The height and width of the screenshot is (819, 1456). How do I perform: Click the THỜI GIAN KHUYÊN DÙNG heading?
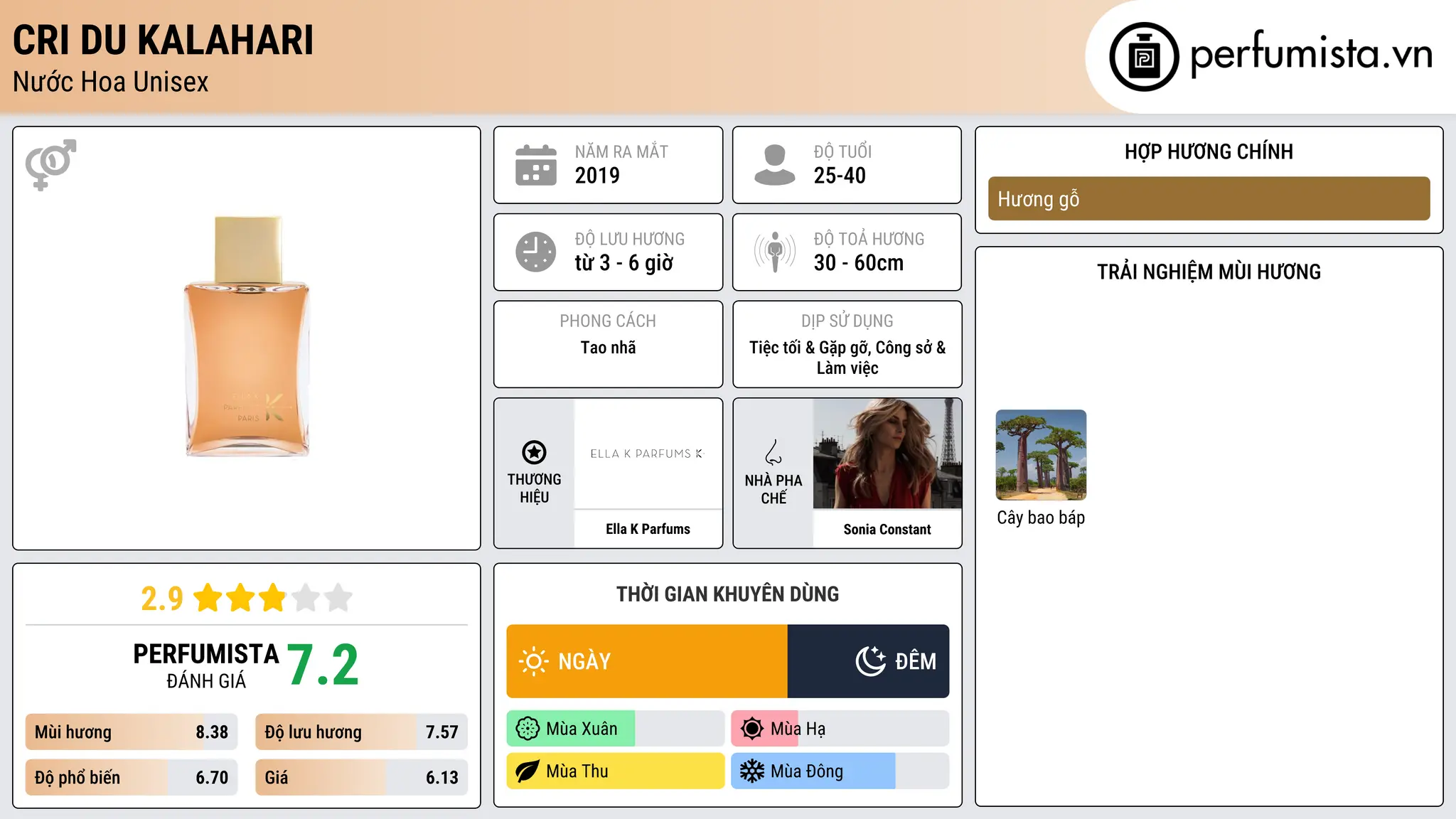(x=728, y=594)
